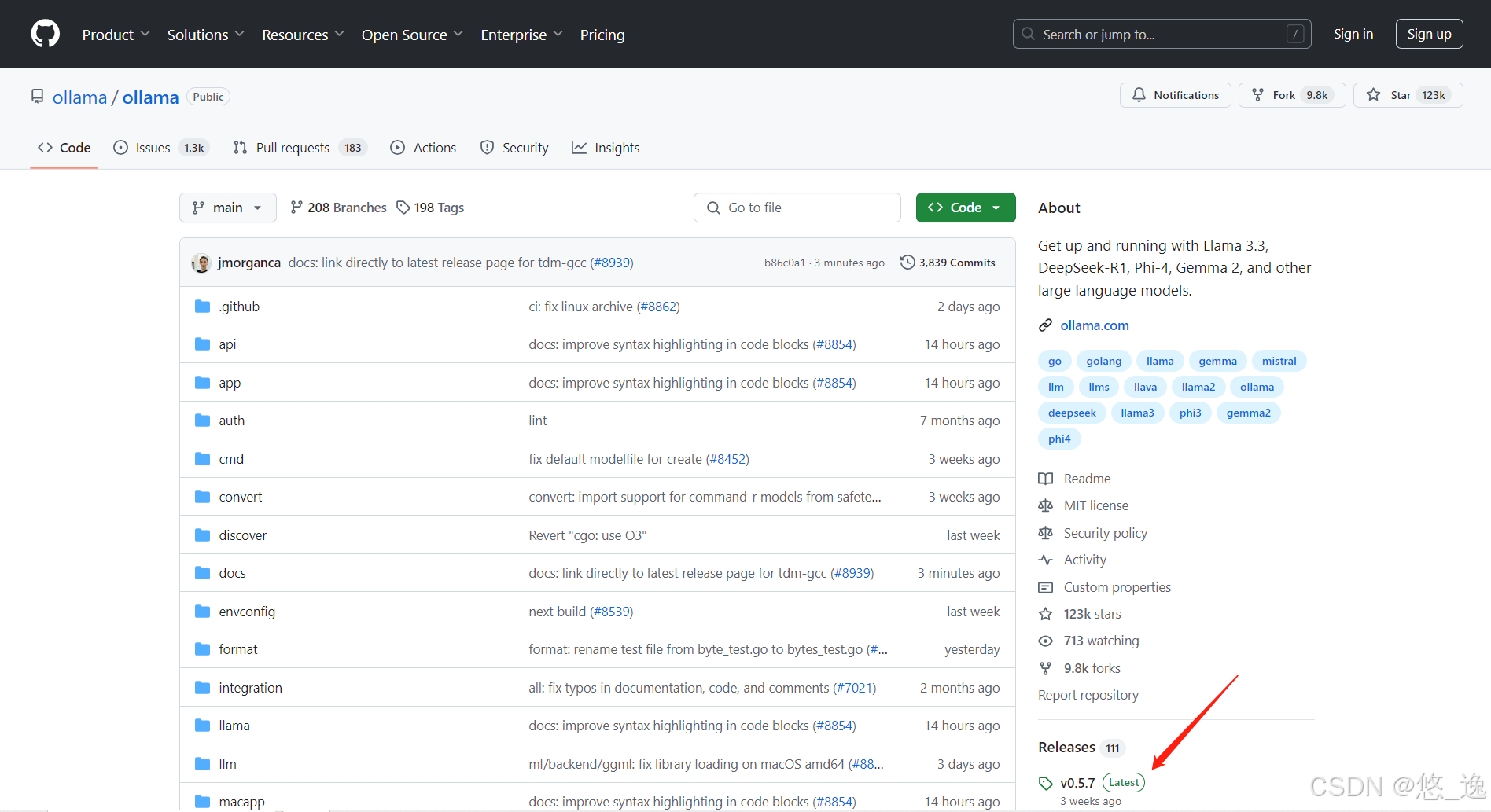Click the 'fix default modelfile for create' commit message
The height and width of the screenshot is (812, 1491).
click(615, 459)
